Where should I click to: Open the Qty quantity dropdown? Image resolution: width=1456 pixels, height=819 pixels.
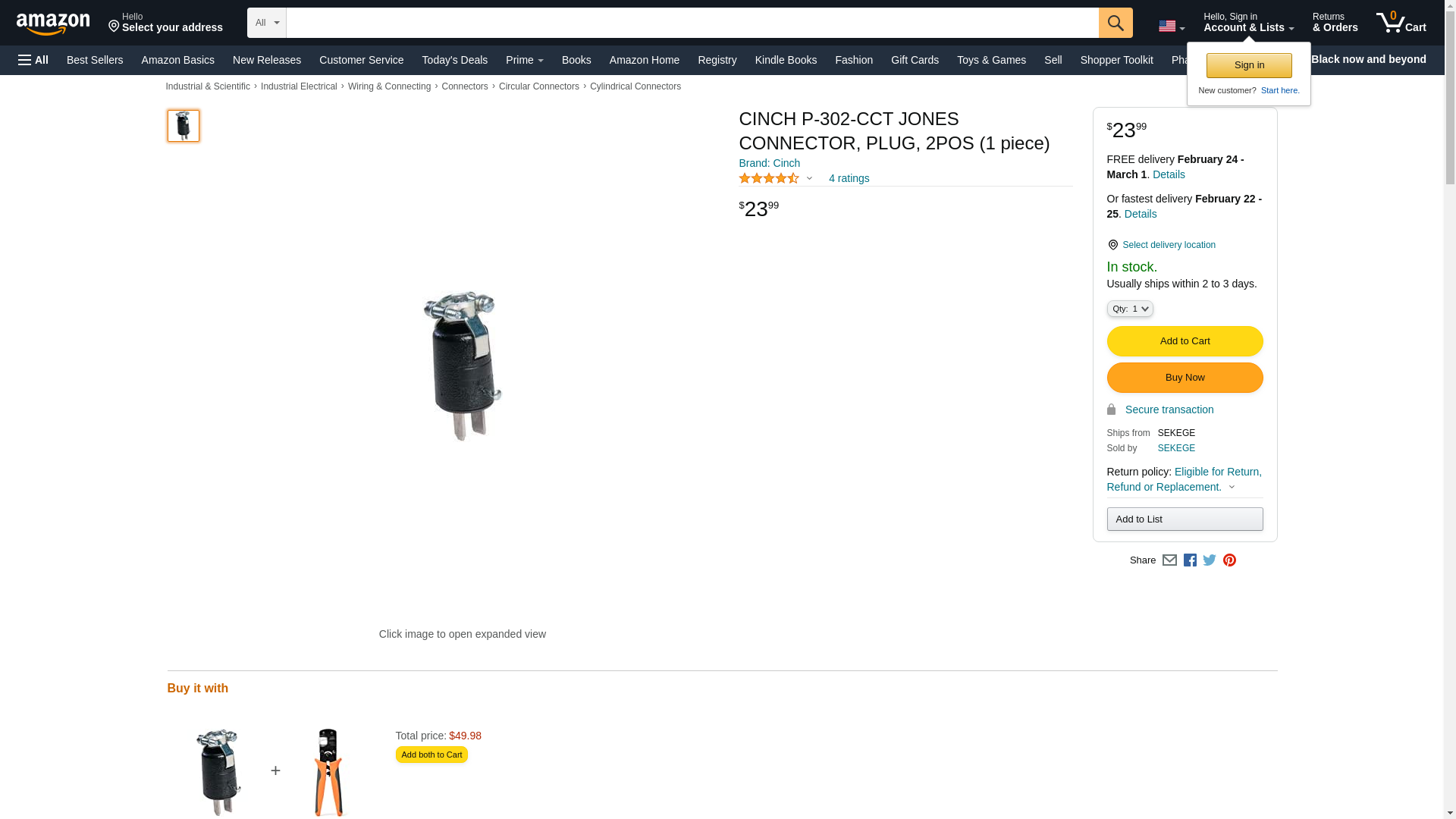coord(1130,309)
